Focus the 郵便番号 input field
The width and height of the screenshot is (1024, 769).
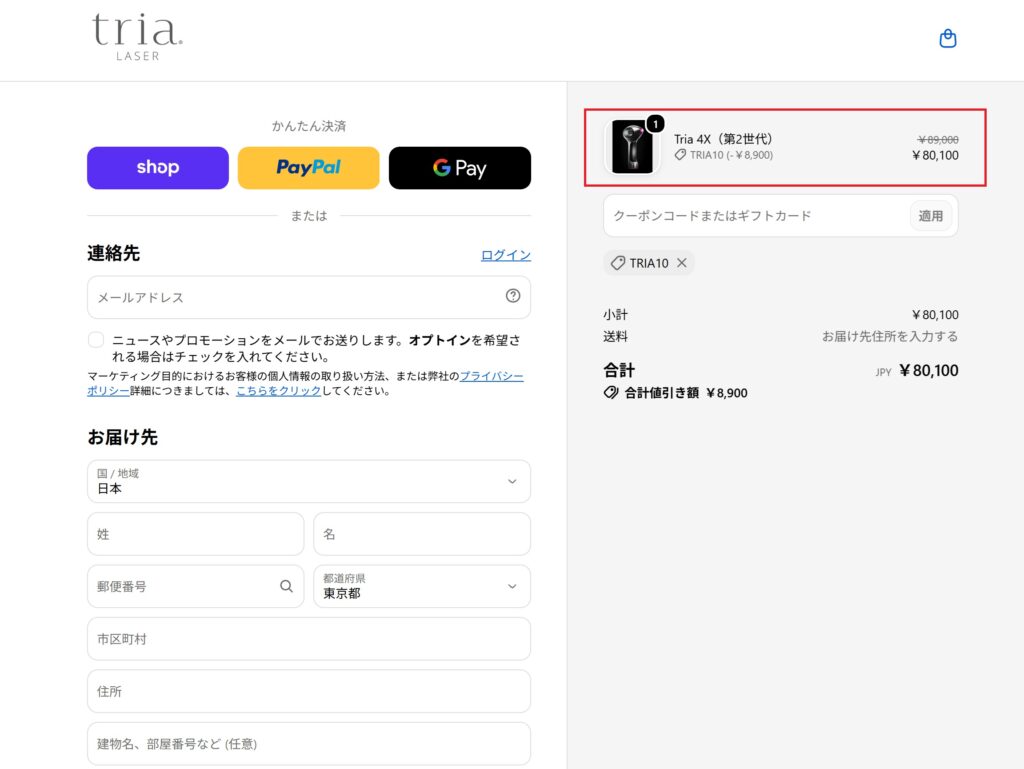[x=196, y=586]
